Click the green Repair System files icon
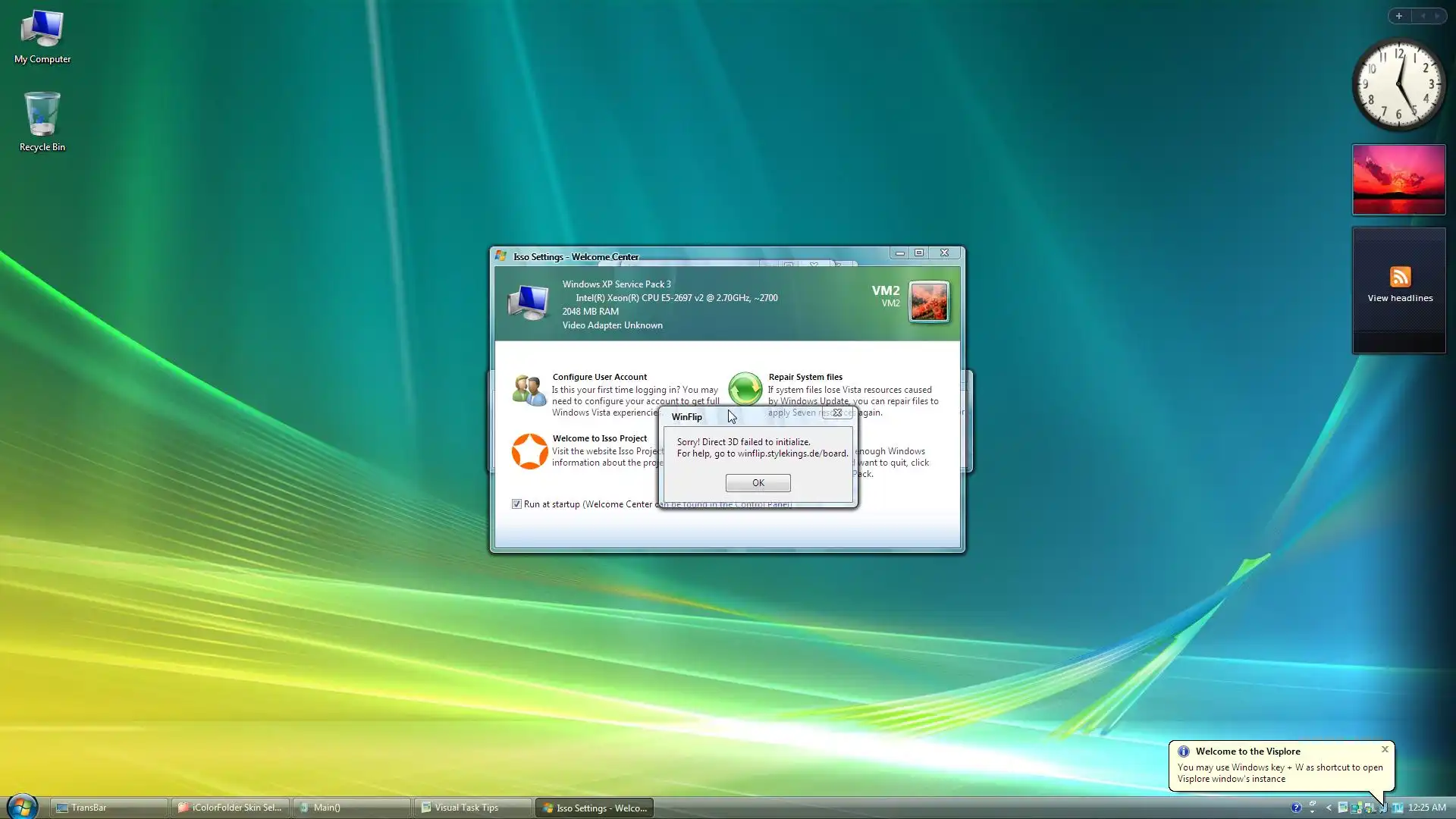Viewport: 1456px width, 819px height. click(745, 389)
